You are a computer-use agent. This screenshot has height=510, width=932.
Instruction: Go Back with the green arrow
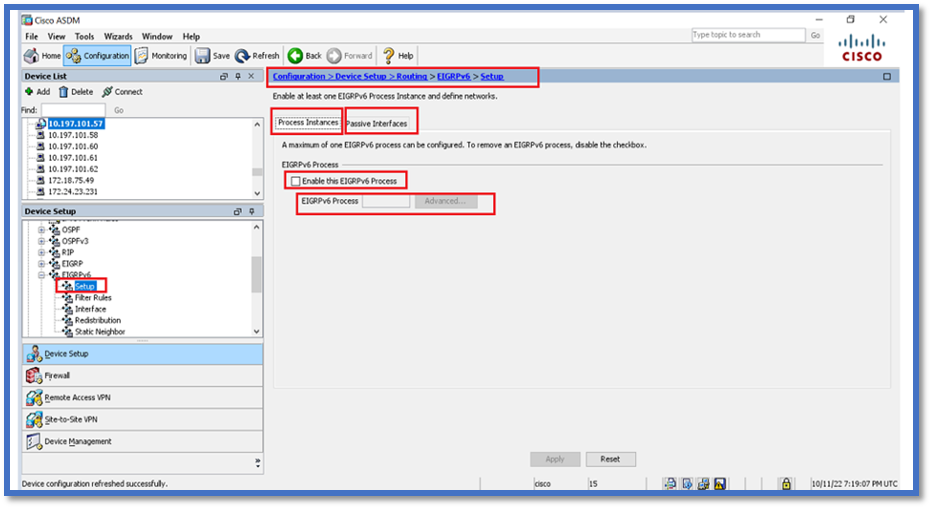304,56
